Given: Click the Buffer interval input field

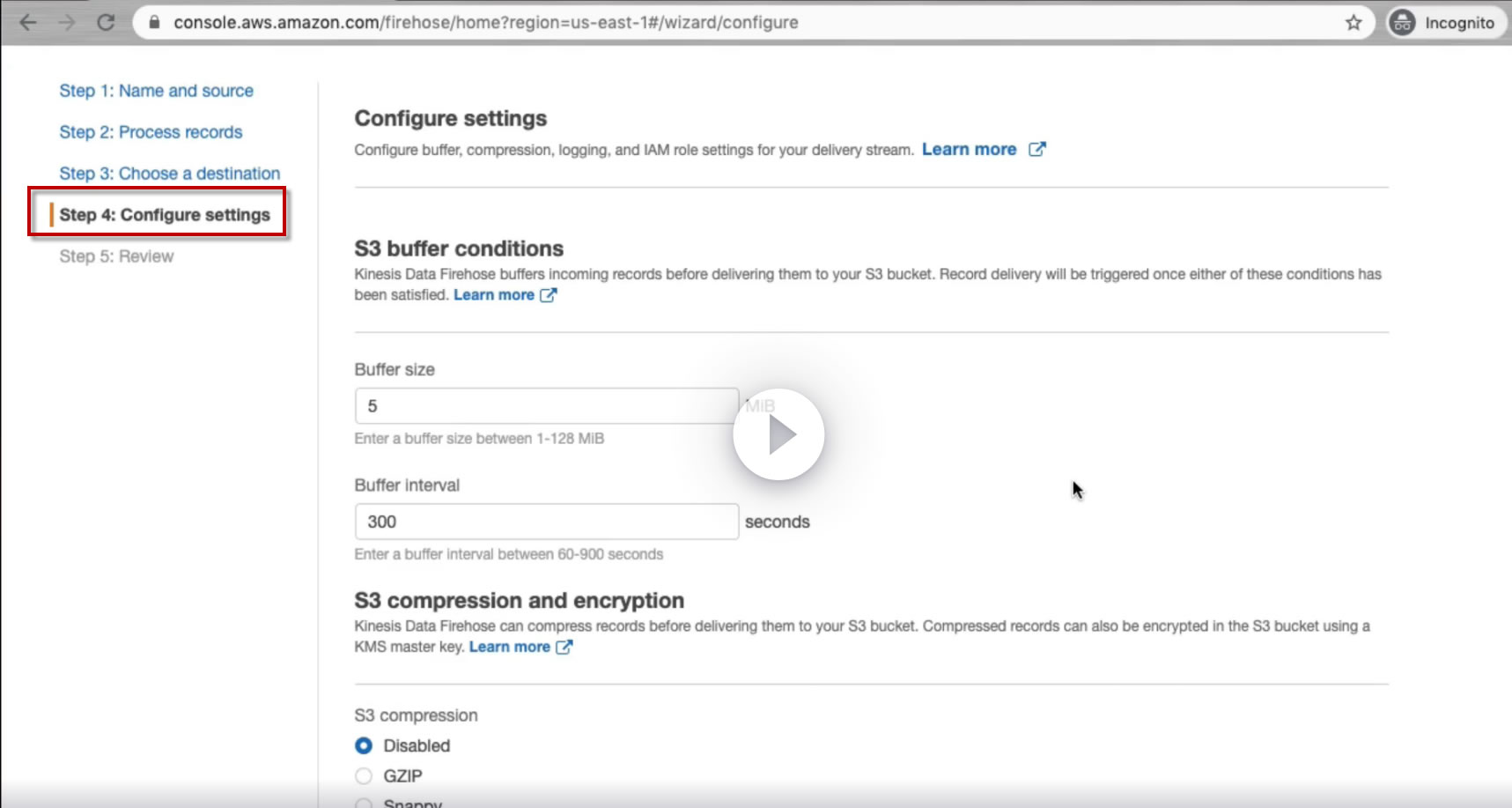Looking at the screenshot, I should tap(546, 522).
